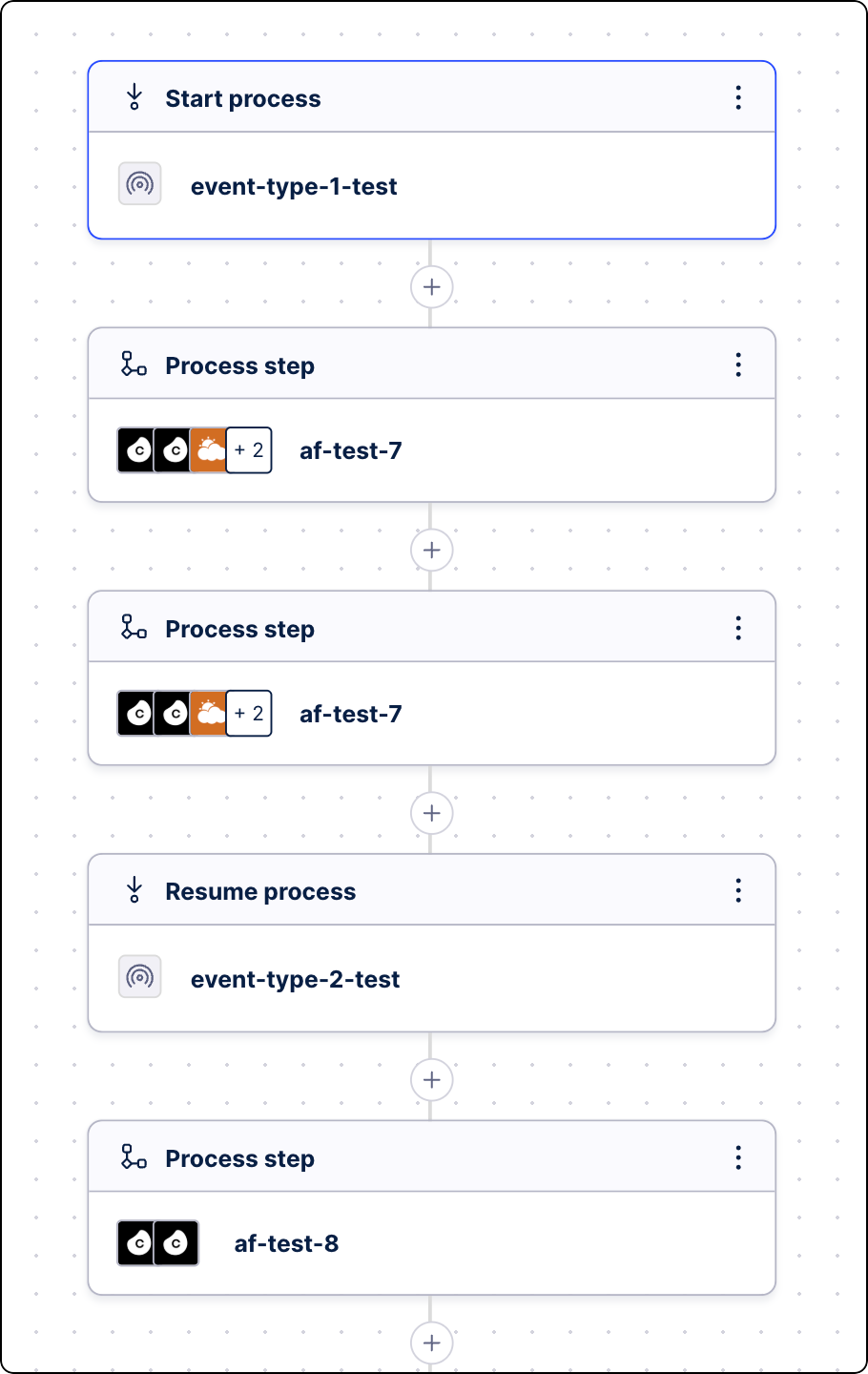Click the orange weather app icon in first af-test-7 step

pyautogui.click(x=212, y=449)
